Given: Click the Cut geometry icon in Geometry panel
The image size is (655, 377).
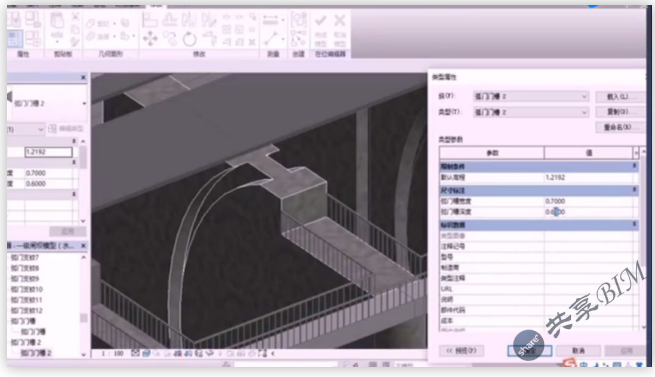Looking at the screenshot, I should click(x=91, y=23).
